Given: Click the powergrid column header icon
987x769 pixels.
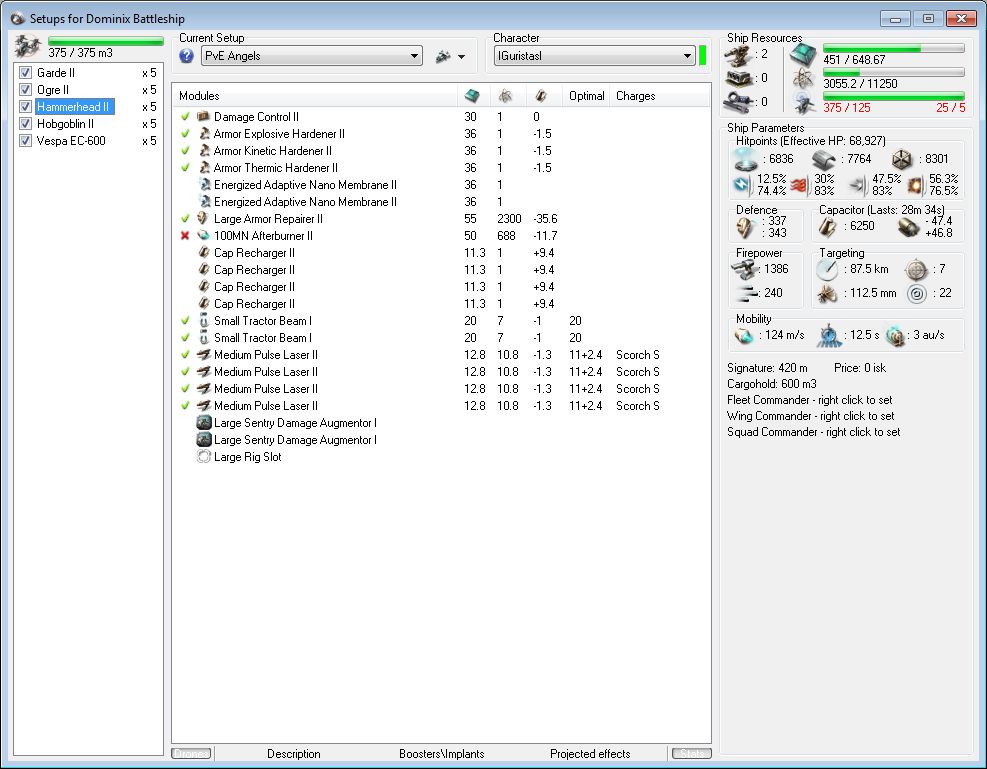Looking at the screenshot, I should point(505,96).
